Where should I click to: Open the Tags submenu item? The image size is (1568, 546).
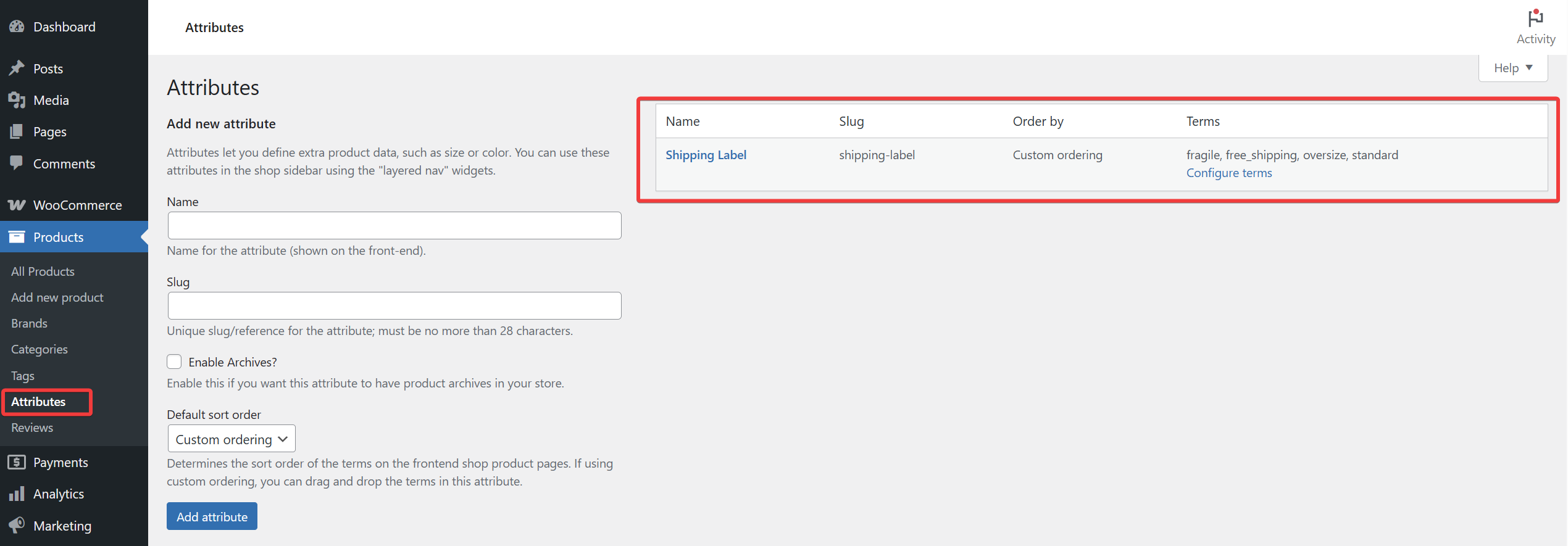point(23,376)
